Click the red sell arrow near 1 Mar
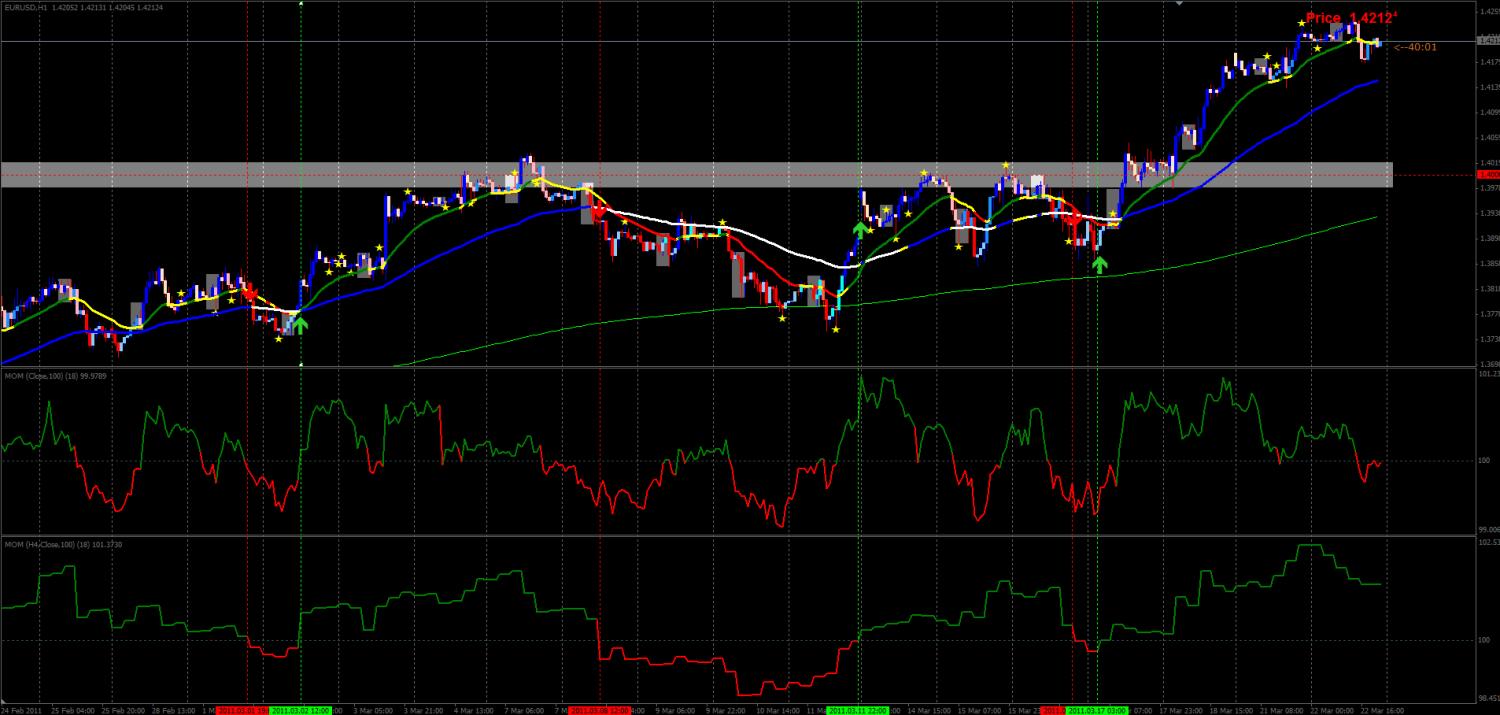1500x715 pixels. pos(249,292)
